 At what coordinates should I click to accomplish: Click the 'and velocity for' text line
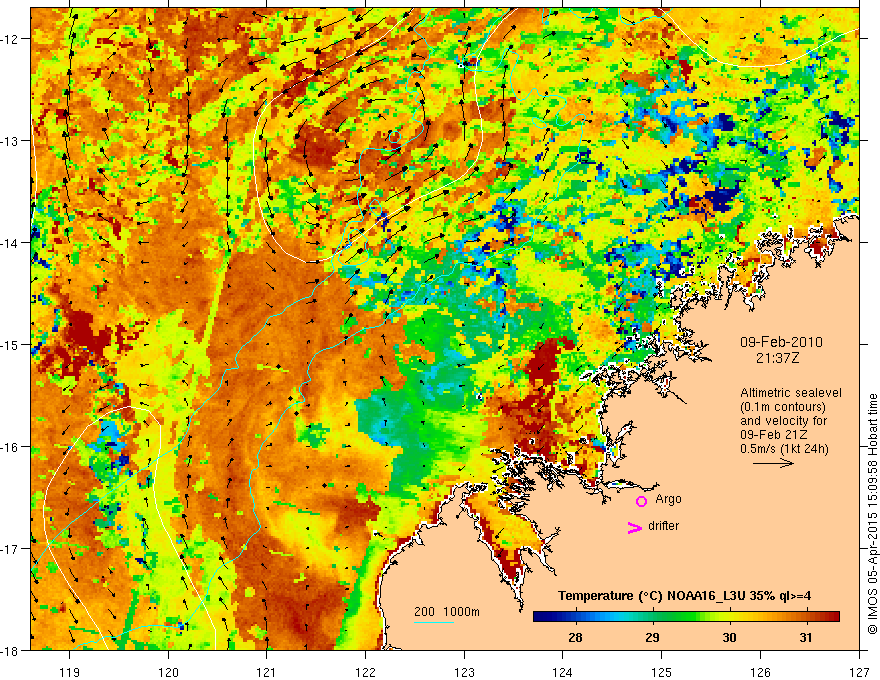point(783,421)
